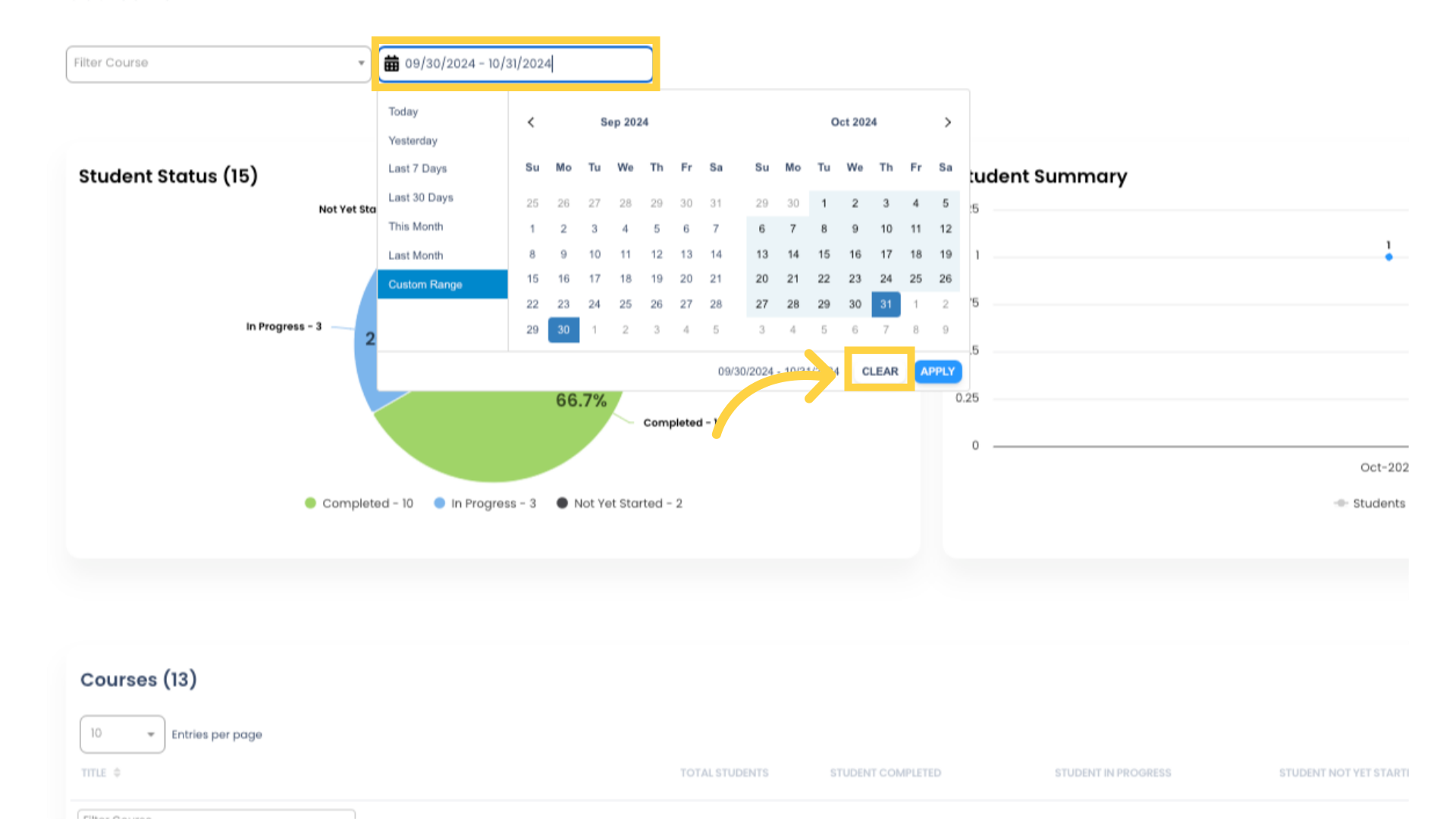Click Yesterday in quick date options

pyautogui.click(x=412, y=140)
